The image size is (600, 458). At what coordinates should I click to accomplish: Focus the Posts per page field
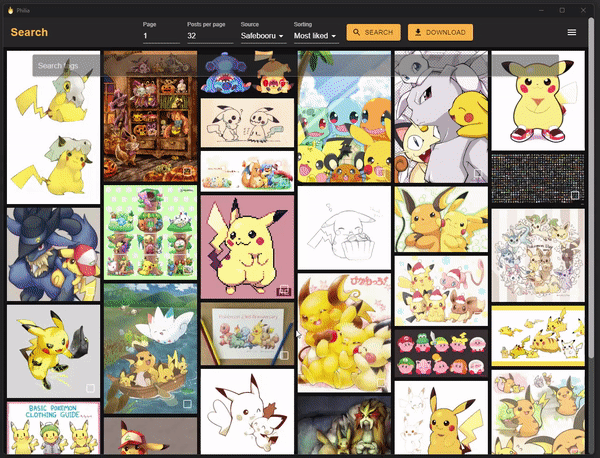[x=210, y=36]
